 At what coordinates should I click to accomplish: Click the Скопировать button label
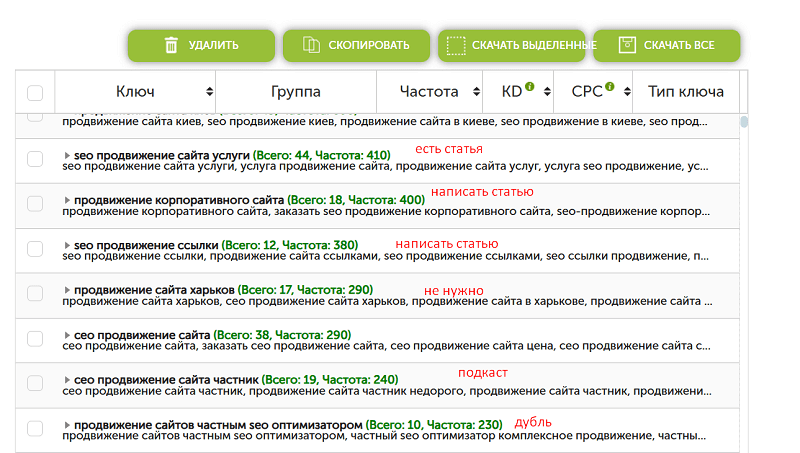pyautogui.click(x=368, y=45)
